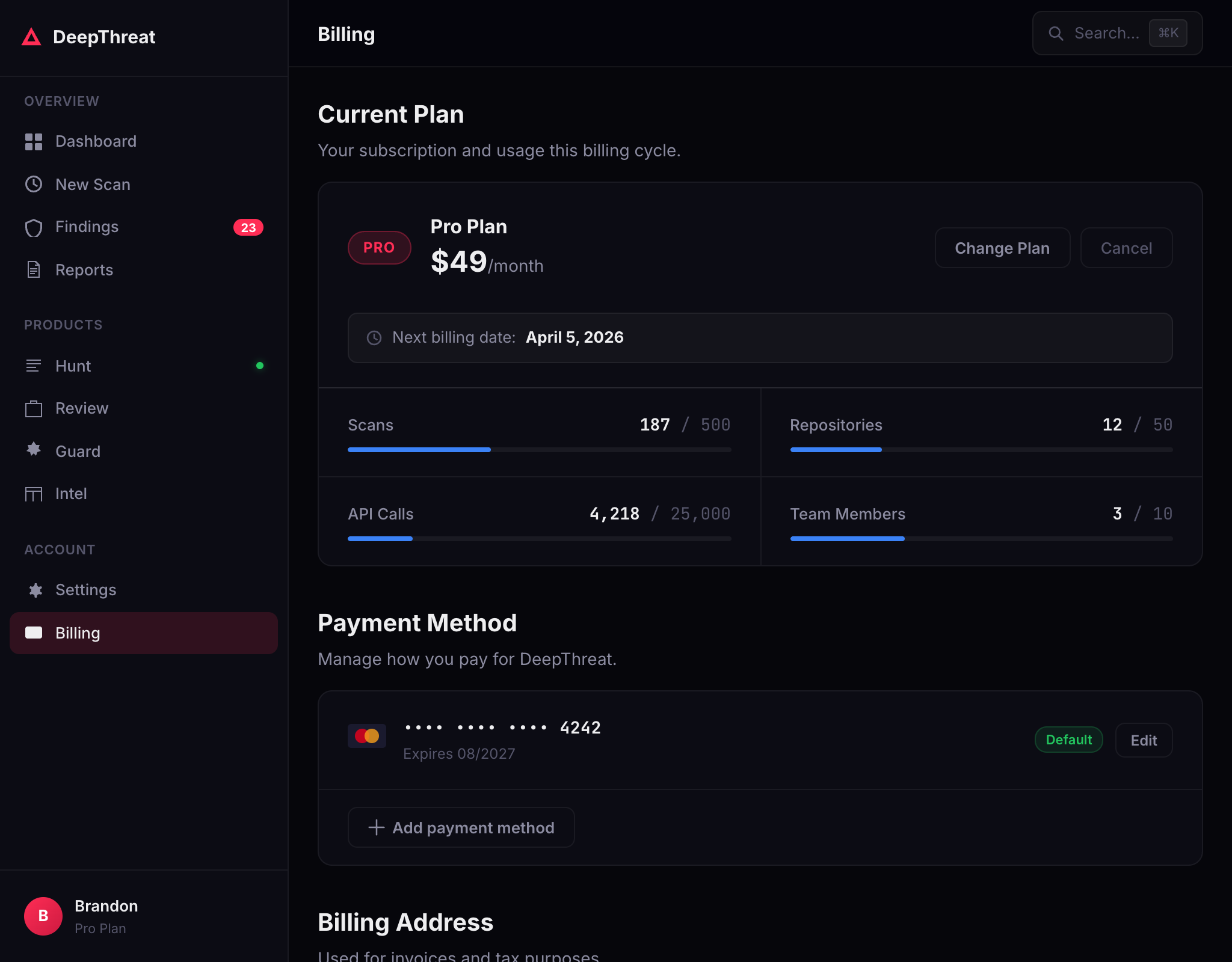Screen dimensions: 1232x962
Task: Add a new payment method
Action: (x=461, y=827)
